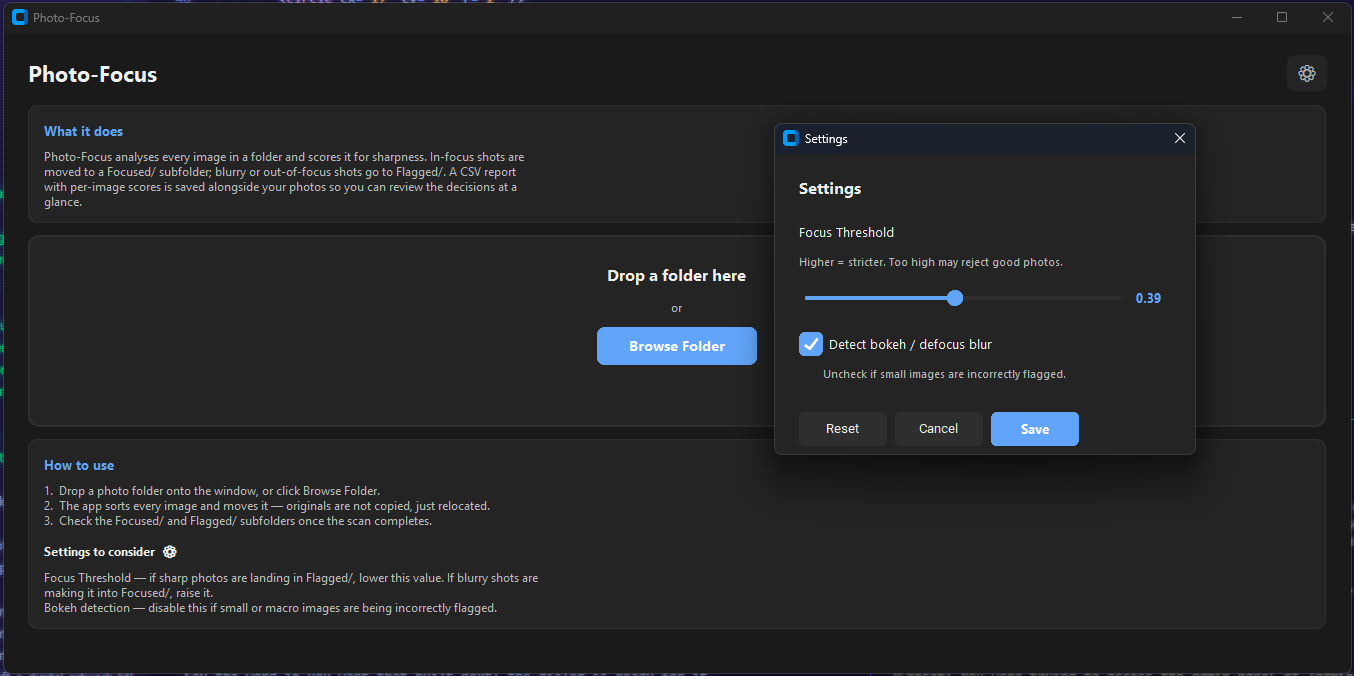Click 'Higher = stricter' hint text

pyautogui.click(x=931, y=262)
